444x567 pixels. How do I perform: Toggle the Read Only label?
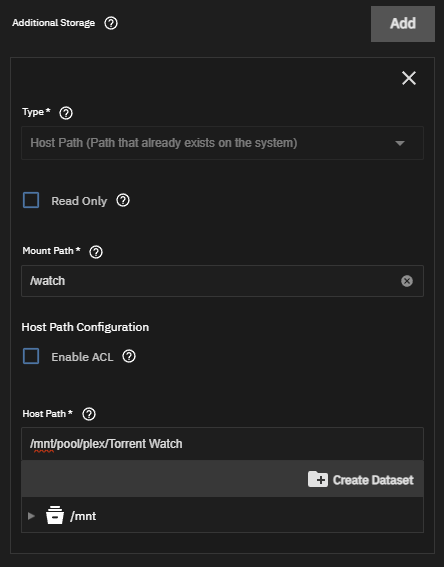tap(79, 201)
